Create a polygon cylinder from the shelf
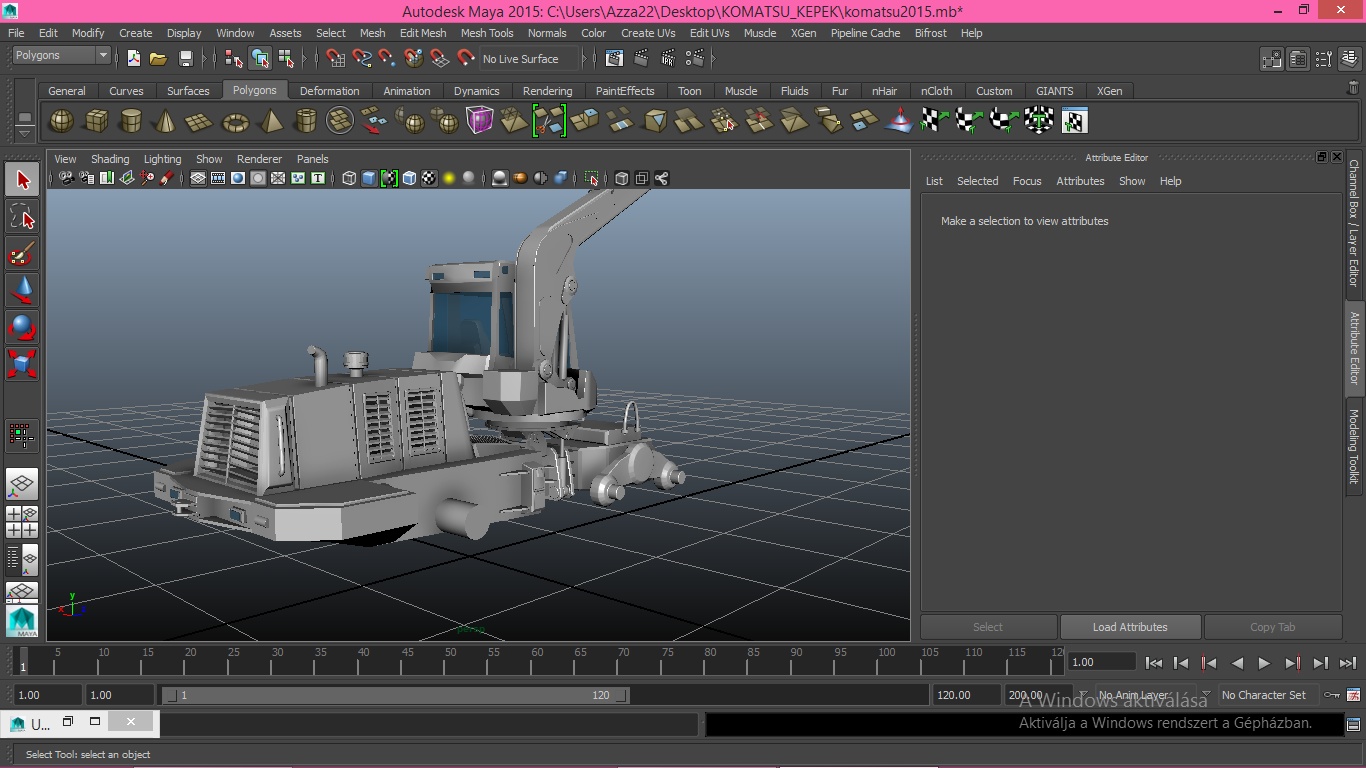 131,121
